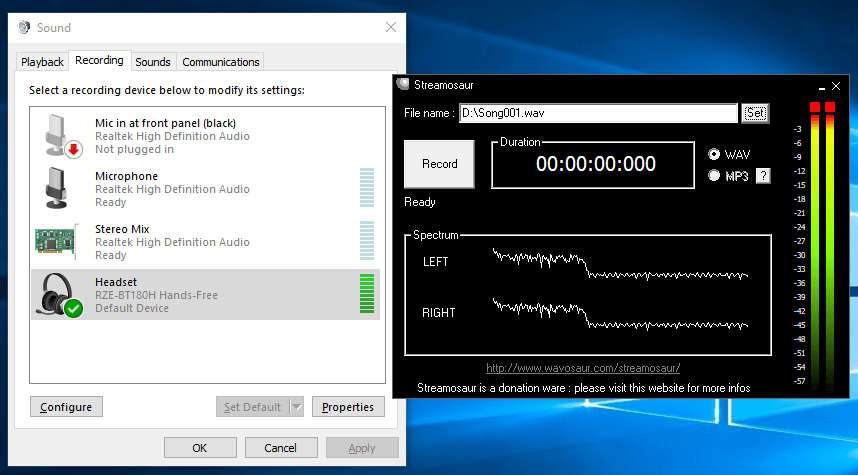Click the Microphone device icon
858x475 pixels.
click(x=57, y=189)
